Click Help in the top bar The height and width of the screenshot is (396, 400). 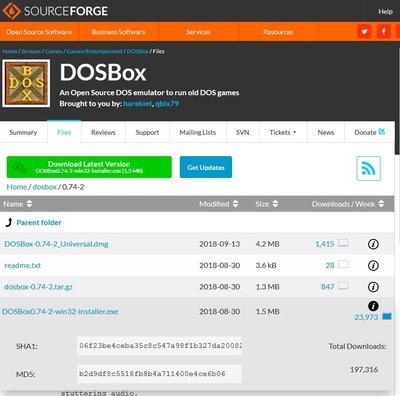click(385, 12)
